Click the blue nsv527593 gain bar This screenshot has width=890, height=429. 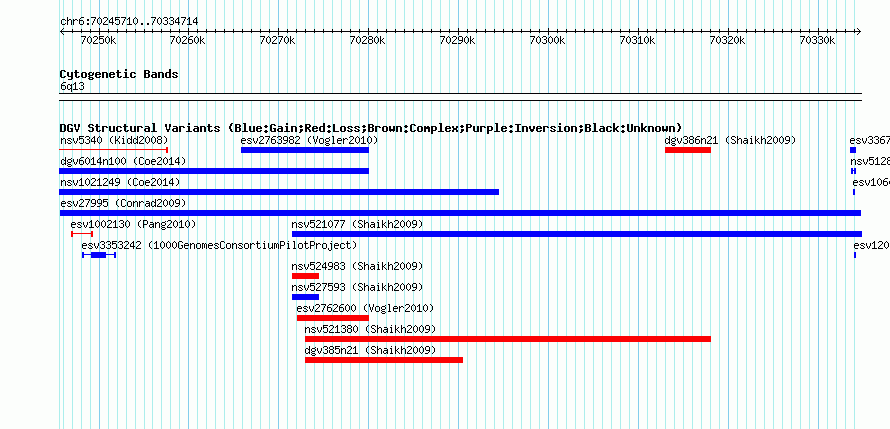[305, 297]
